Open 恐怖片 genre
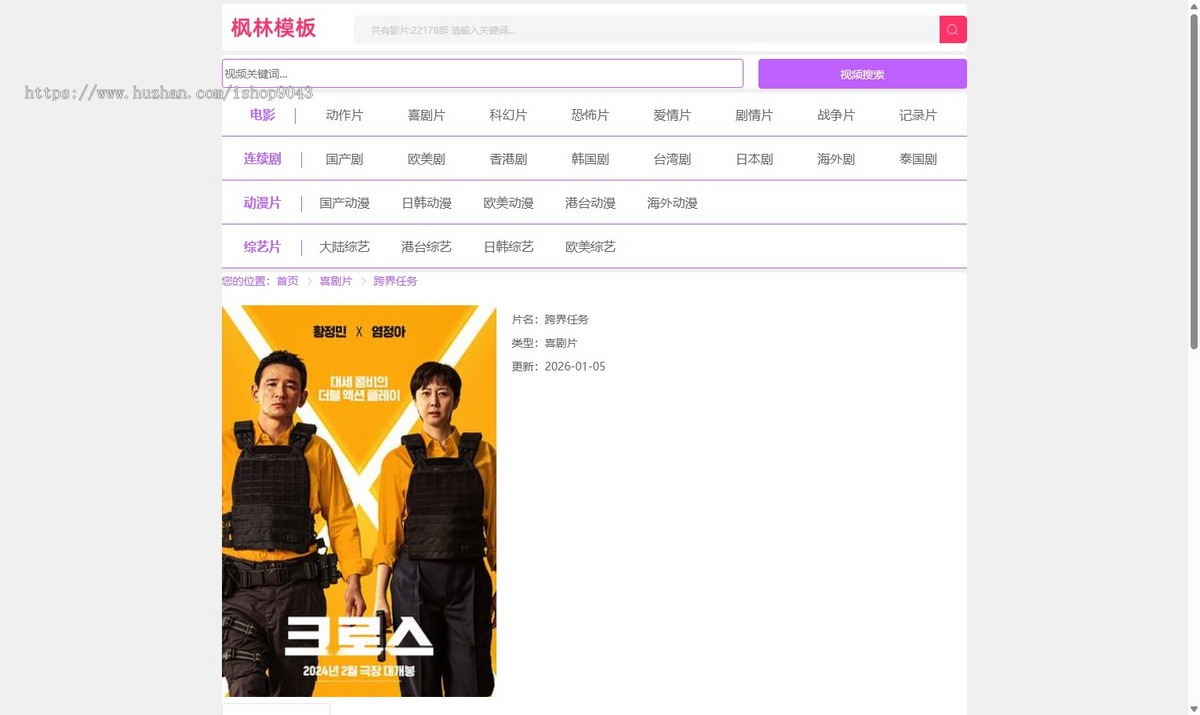This screenshot has width=1200, height=715. (590, 115)
